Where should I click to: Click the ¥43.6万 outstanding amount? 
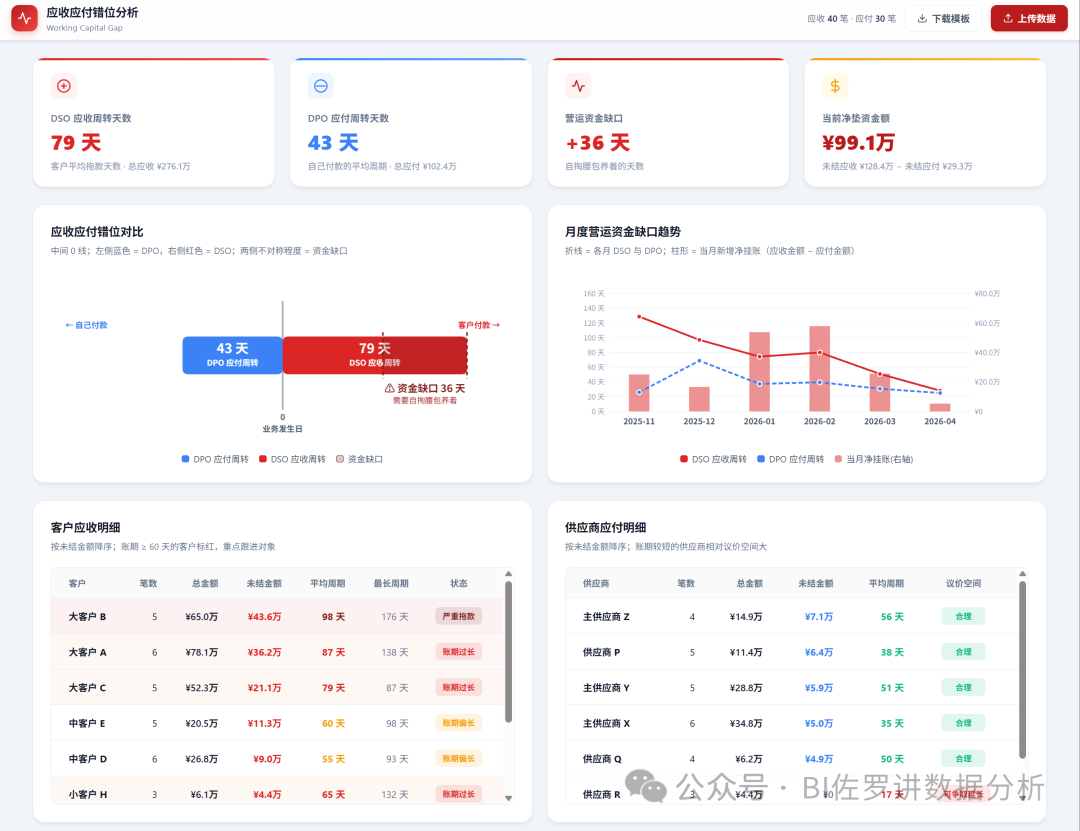coord(264,617)
